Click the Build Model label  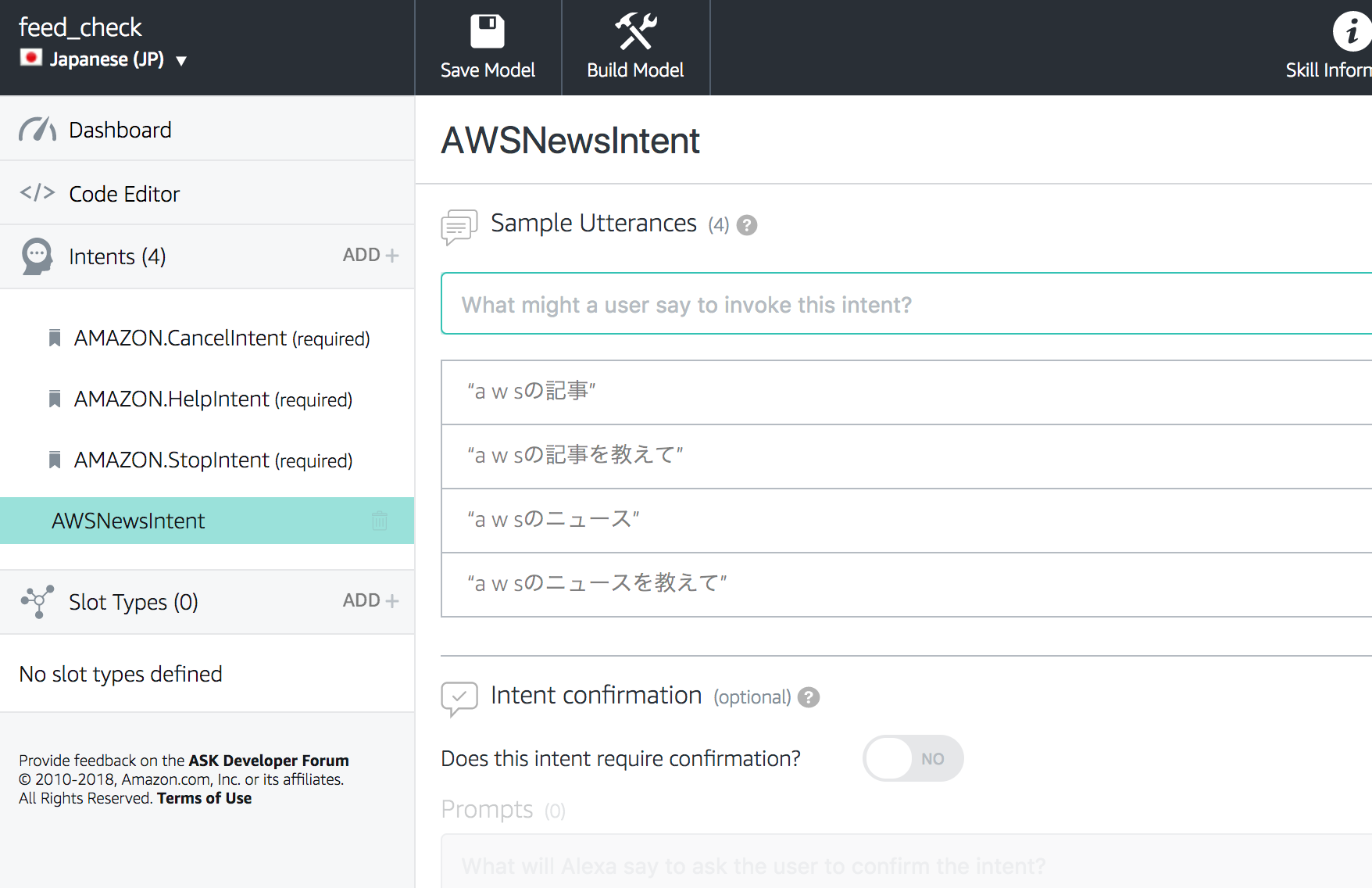click(635, 70)
